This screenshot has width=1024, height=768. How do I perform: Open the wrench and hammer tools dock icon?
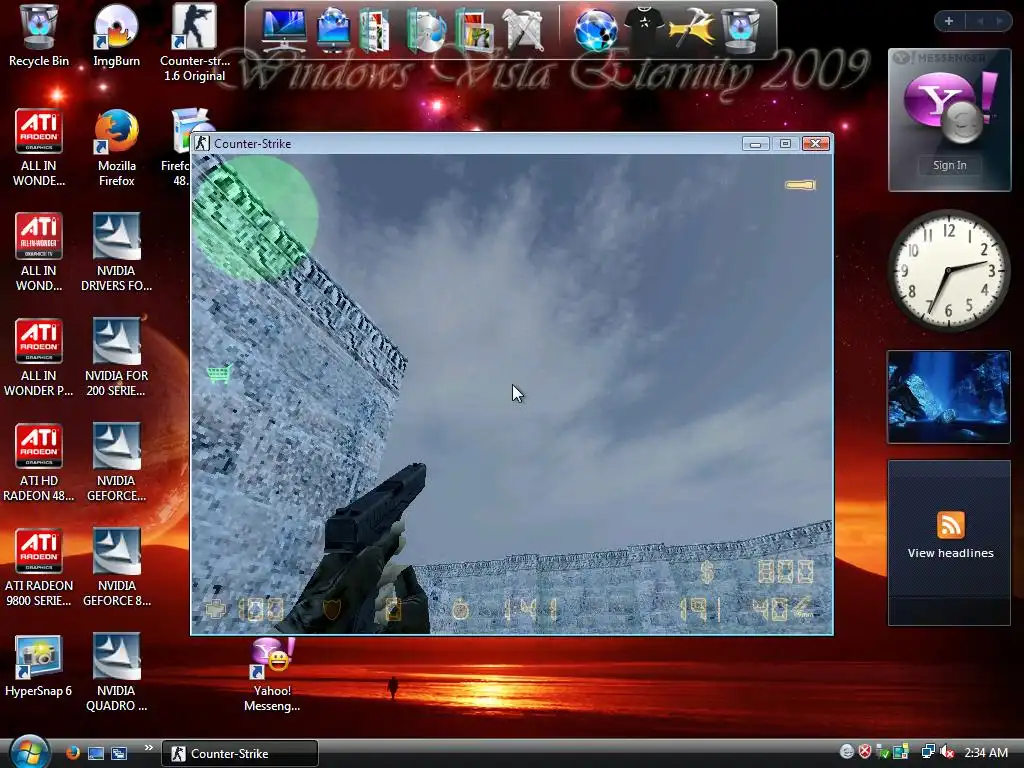[523, 29]
